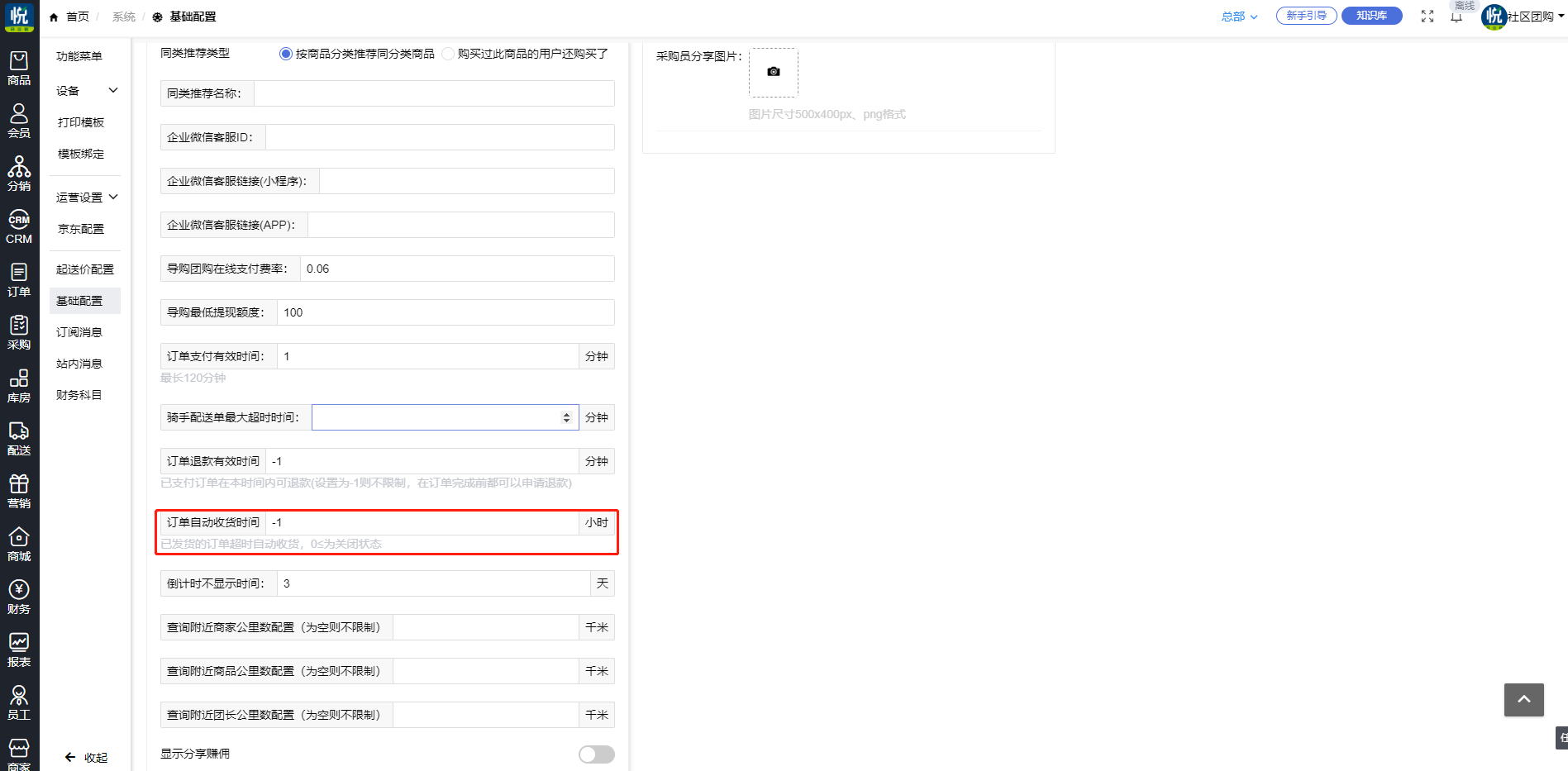Screen dimensions: 1568x771
Task: Click the 骑手配送单最大超时时间 stepper arrows
Action: [566, 417]
